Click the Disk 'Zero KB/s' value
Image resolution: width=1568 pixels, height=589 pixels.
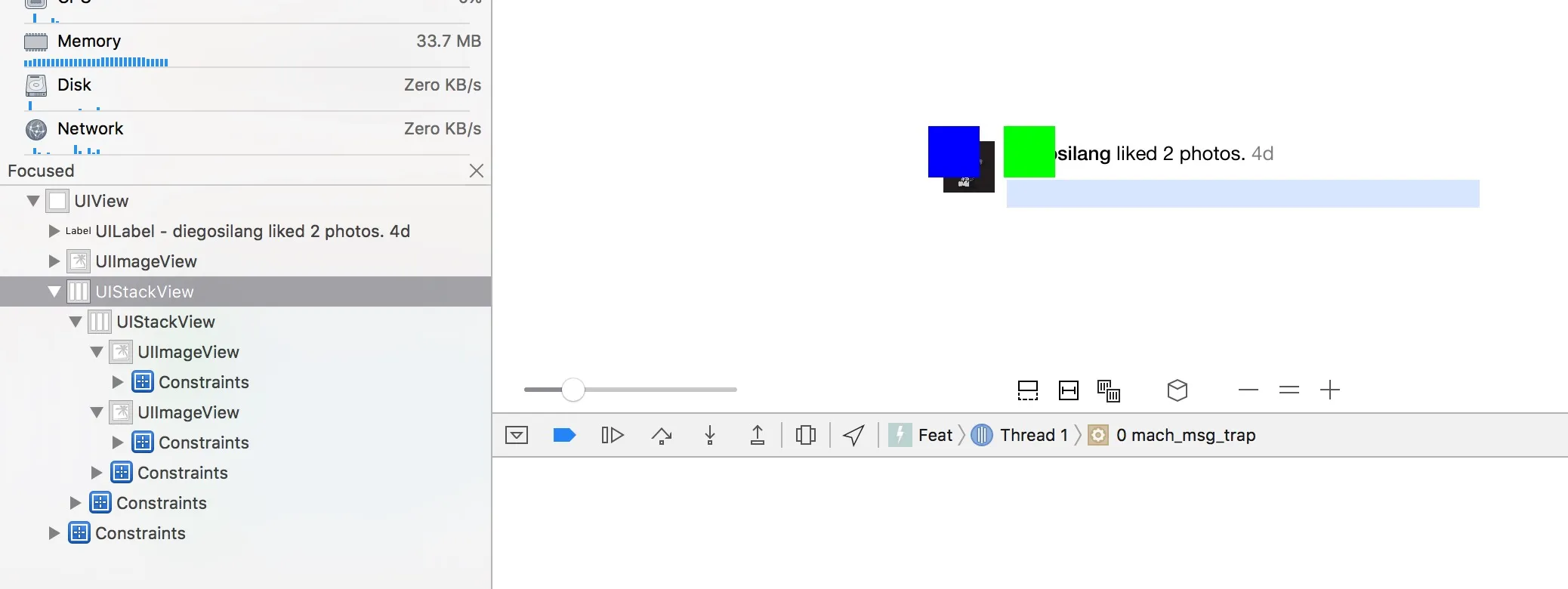tap(443, 85)
